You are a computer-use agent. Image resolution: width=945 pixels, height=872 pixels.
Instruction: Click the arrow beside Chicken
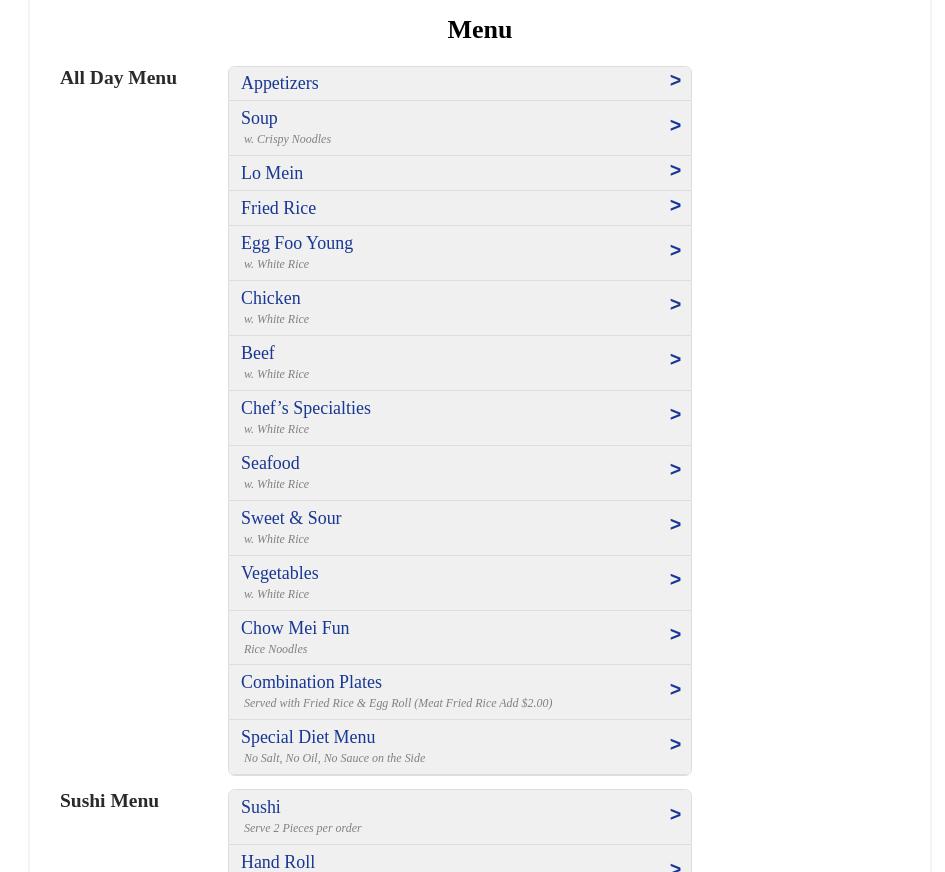[x=675, y=305]
